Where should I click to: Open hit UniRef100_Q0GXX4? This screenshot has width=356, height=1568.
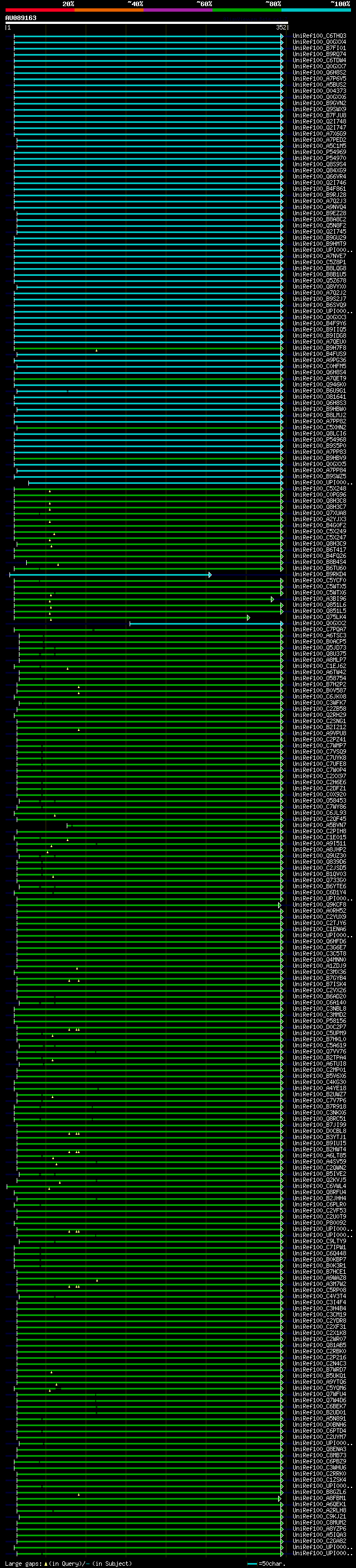pyautogui.click(x=319, y=42)
